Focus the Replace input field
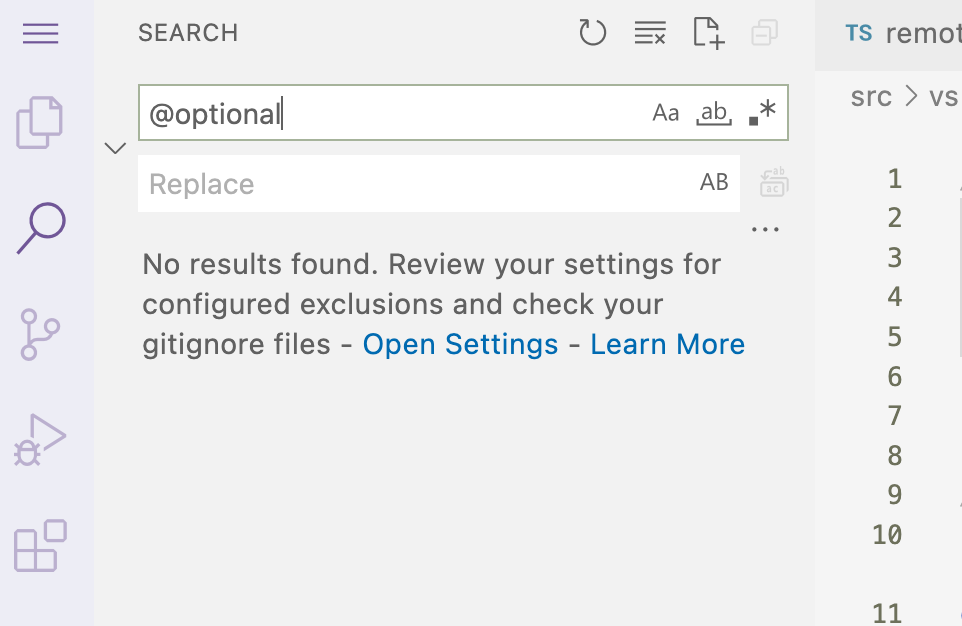The image size is (962, 626). tap(400, 183)
